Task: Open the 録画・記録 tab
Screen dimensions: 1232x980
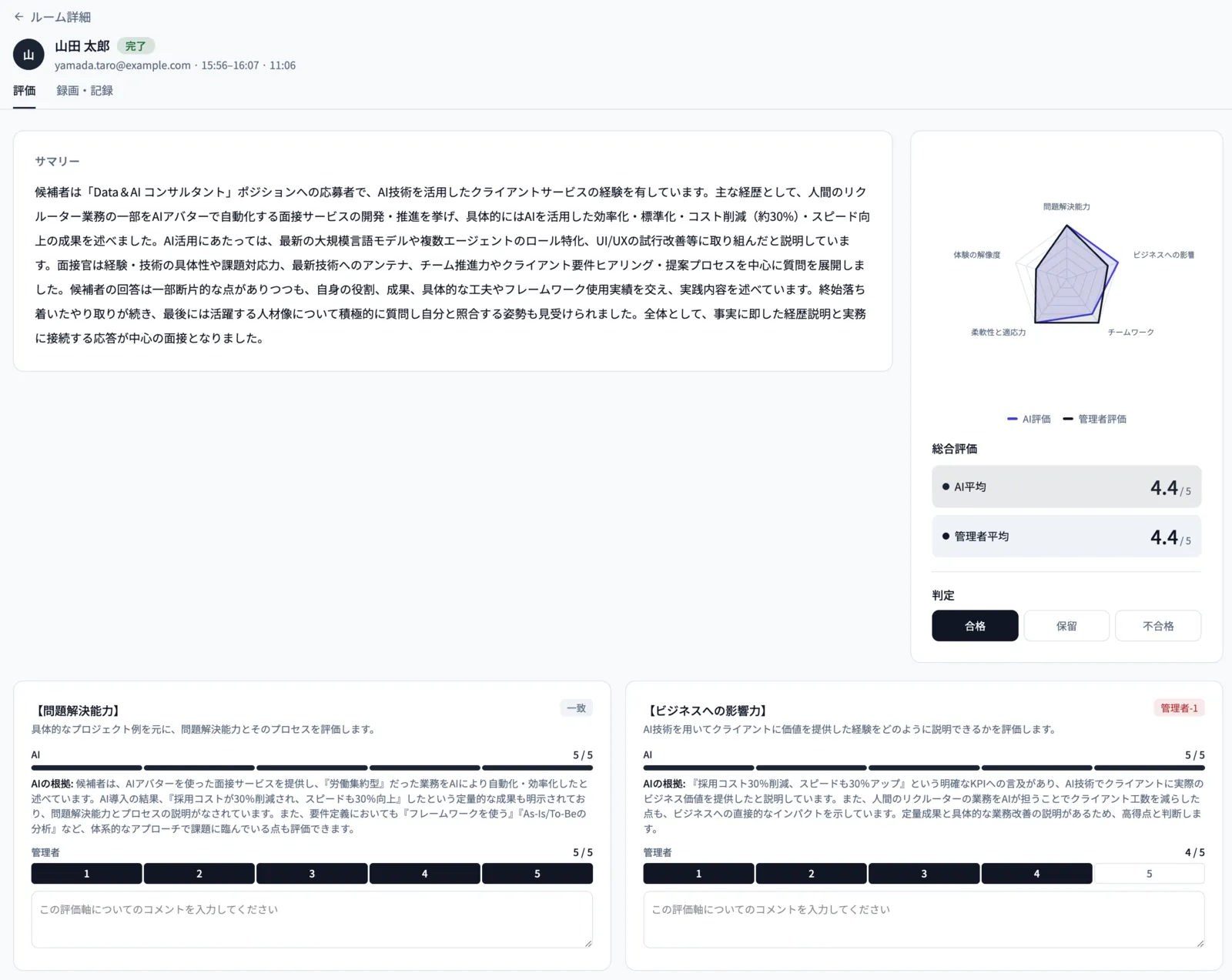Action: coord(85,91)
